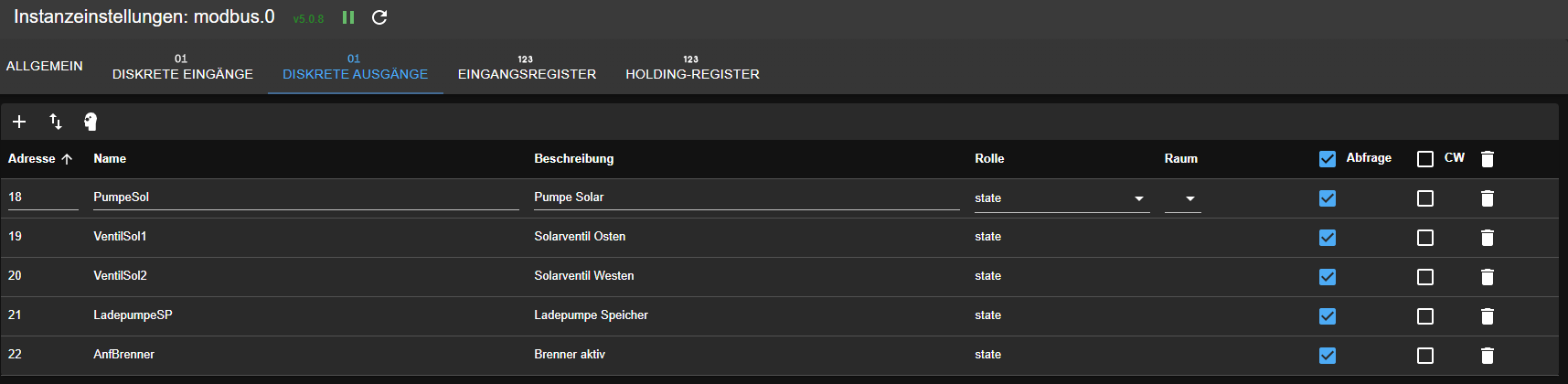The width and height of the screenshot is (1568, 384).
Task: Switch to the Holding-Register tab
Action: (692, 67)
